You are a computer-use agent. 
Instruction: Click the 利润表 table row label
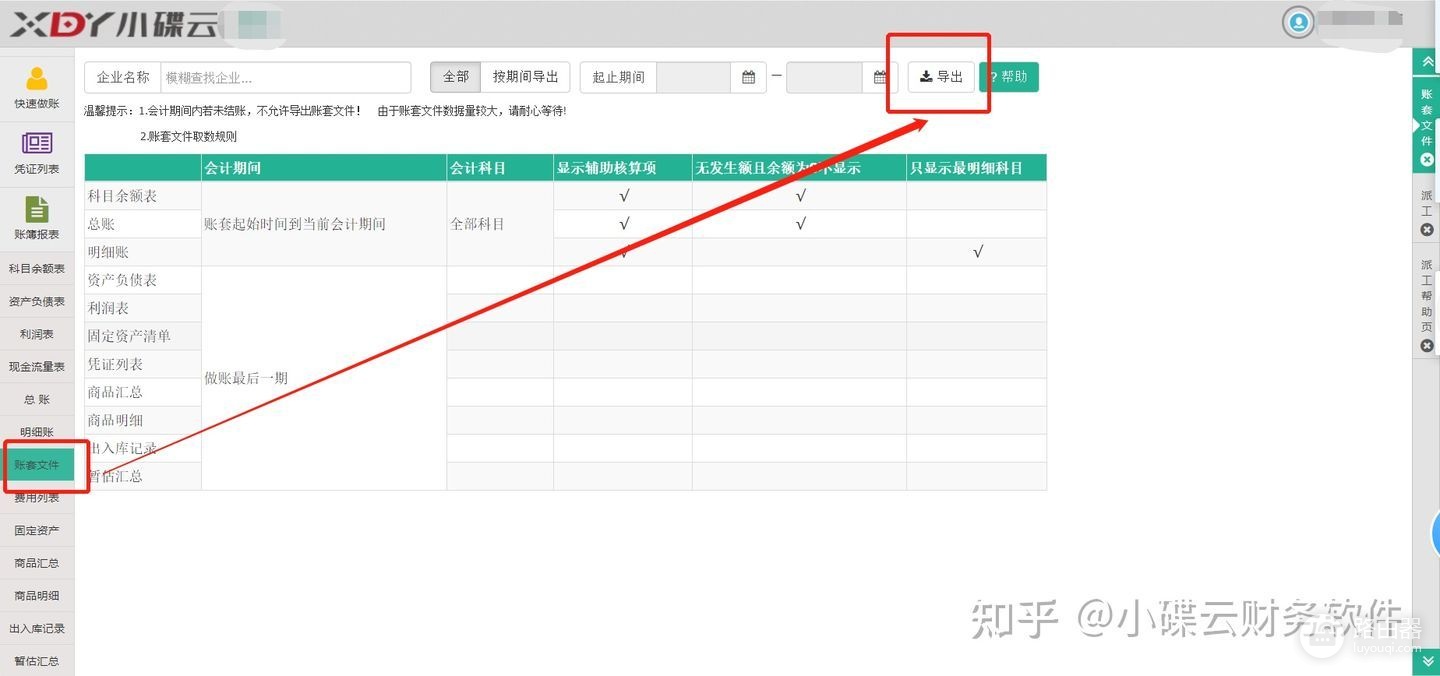coord(108,308)
